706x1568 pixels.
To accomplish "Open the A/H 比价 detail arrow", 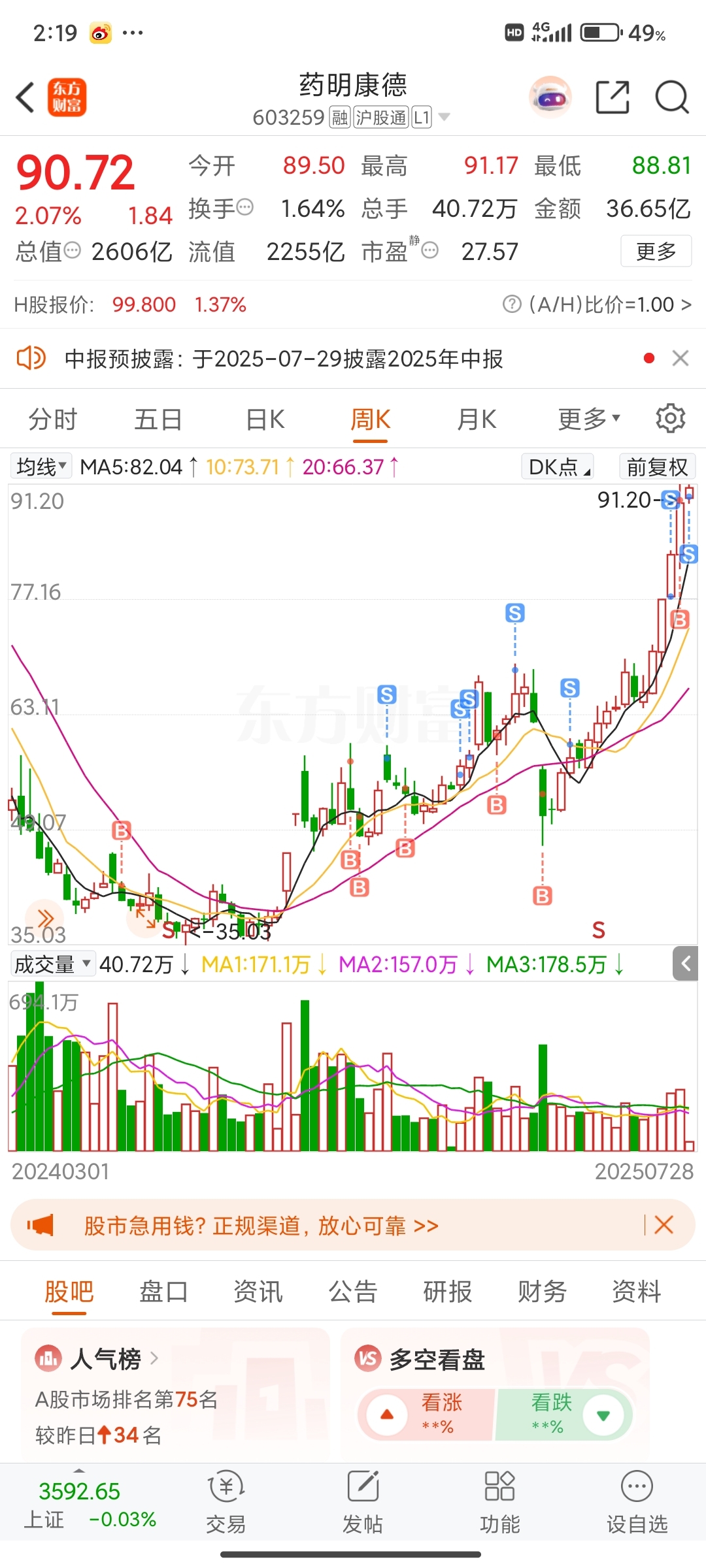I will (686, 304).
